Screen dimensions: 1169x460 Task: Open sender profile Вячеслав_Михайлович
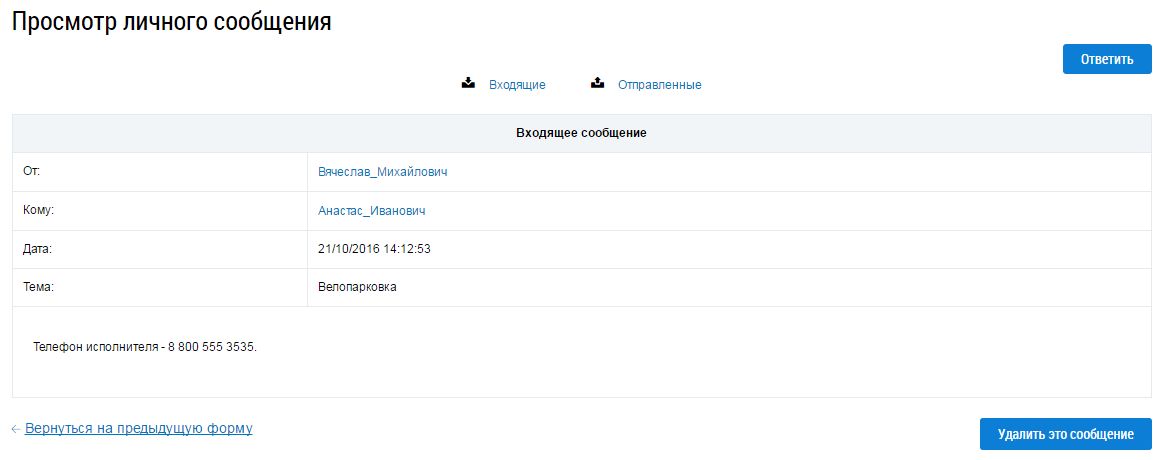pos(382,172)
